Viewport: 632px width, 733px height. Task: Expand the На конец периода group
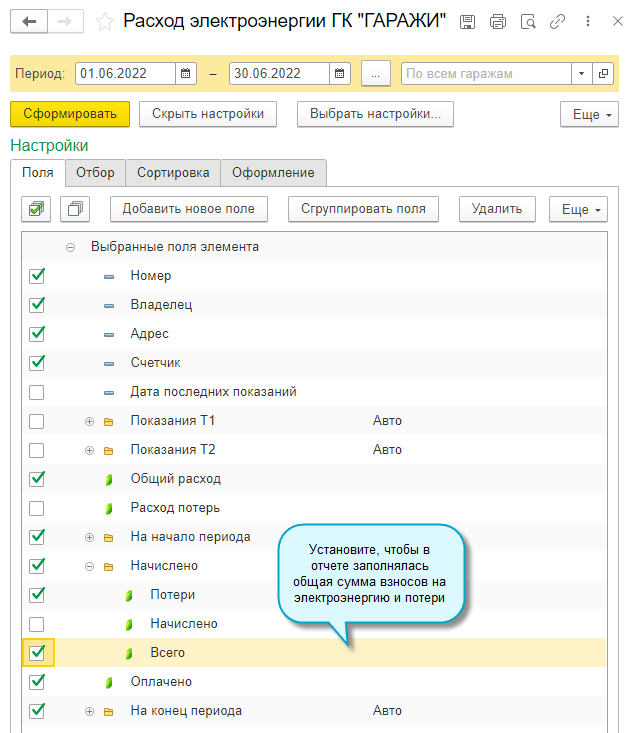coord(89,711)
